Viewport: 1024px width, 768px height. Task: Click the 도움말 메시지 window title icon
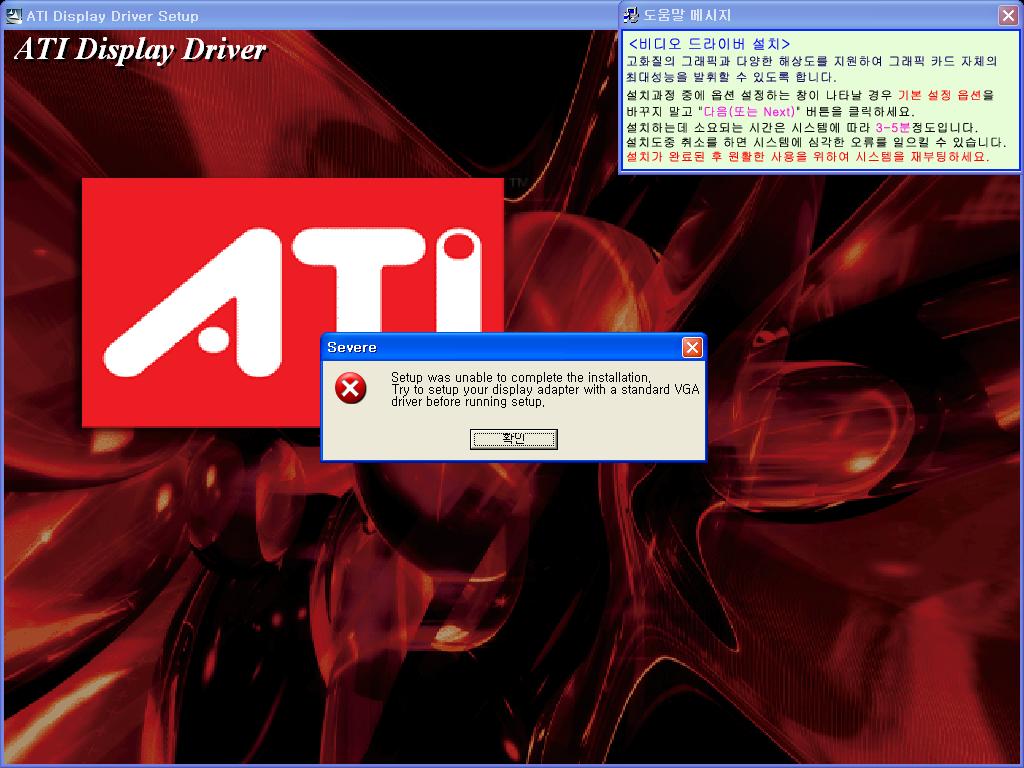(631, 15)
